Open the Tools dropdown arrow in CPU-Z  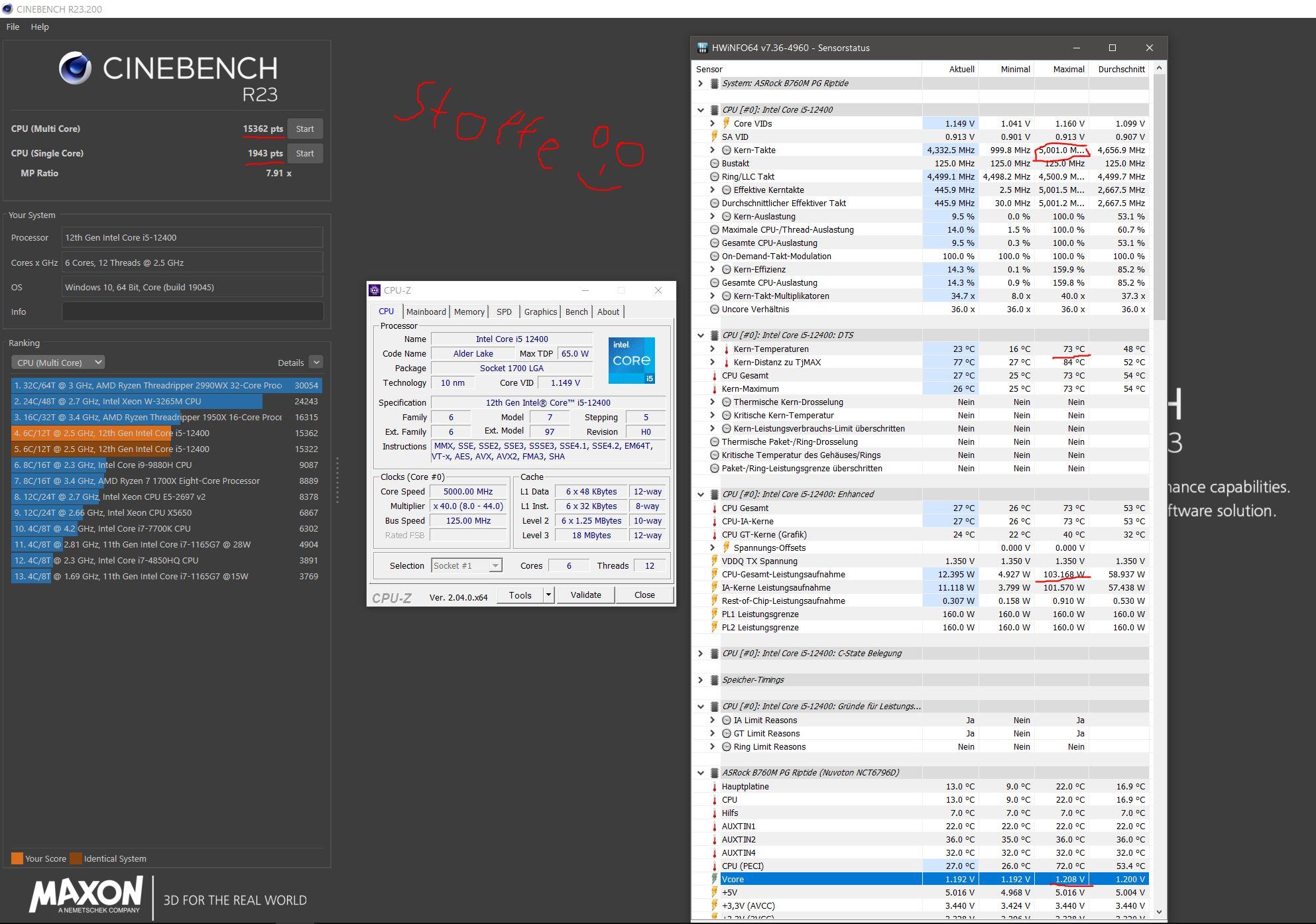548,595
